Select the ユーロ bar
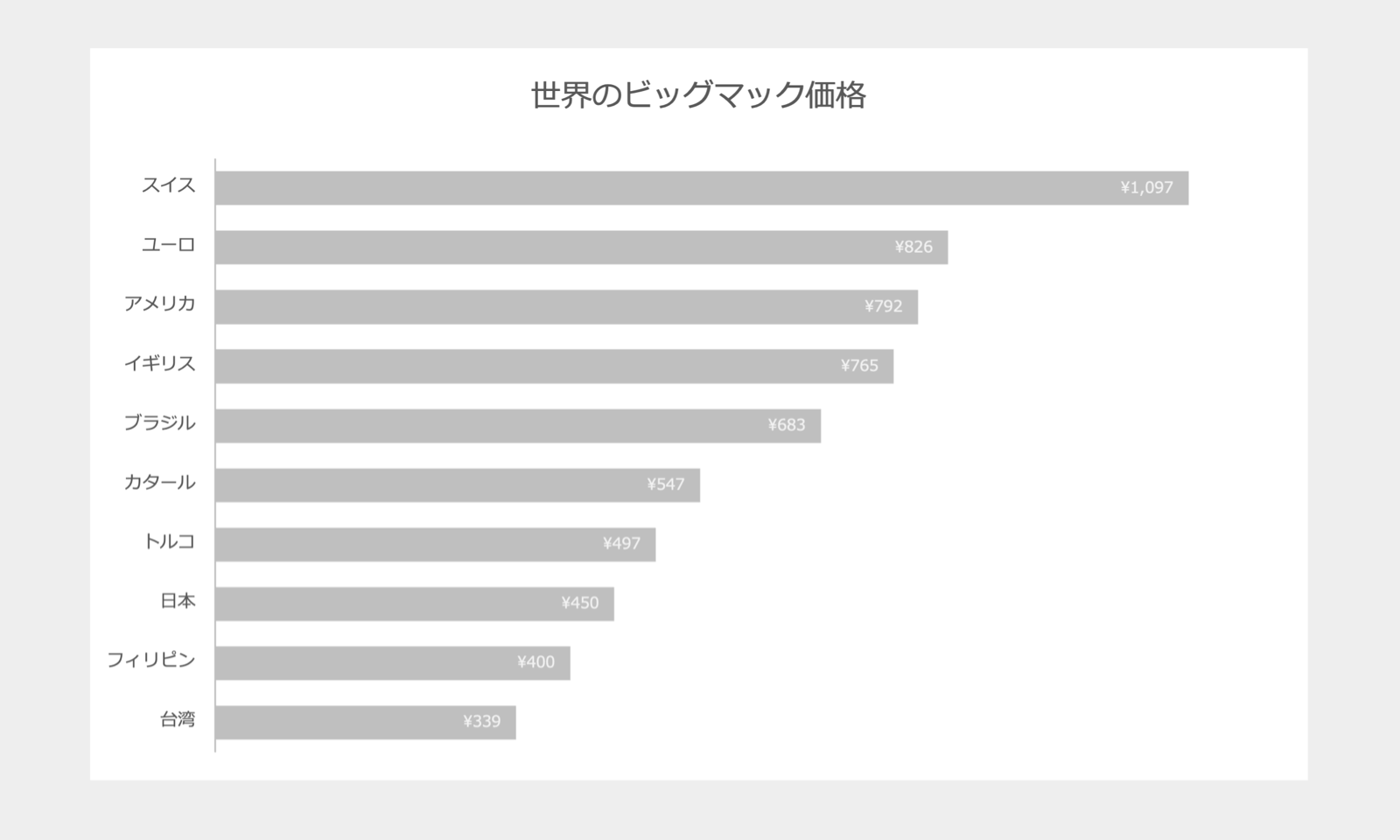Viewport: 1400px width, 840px height. 582,248
